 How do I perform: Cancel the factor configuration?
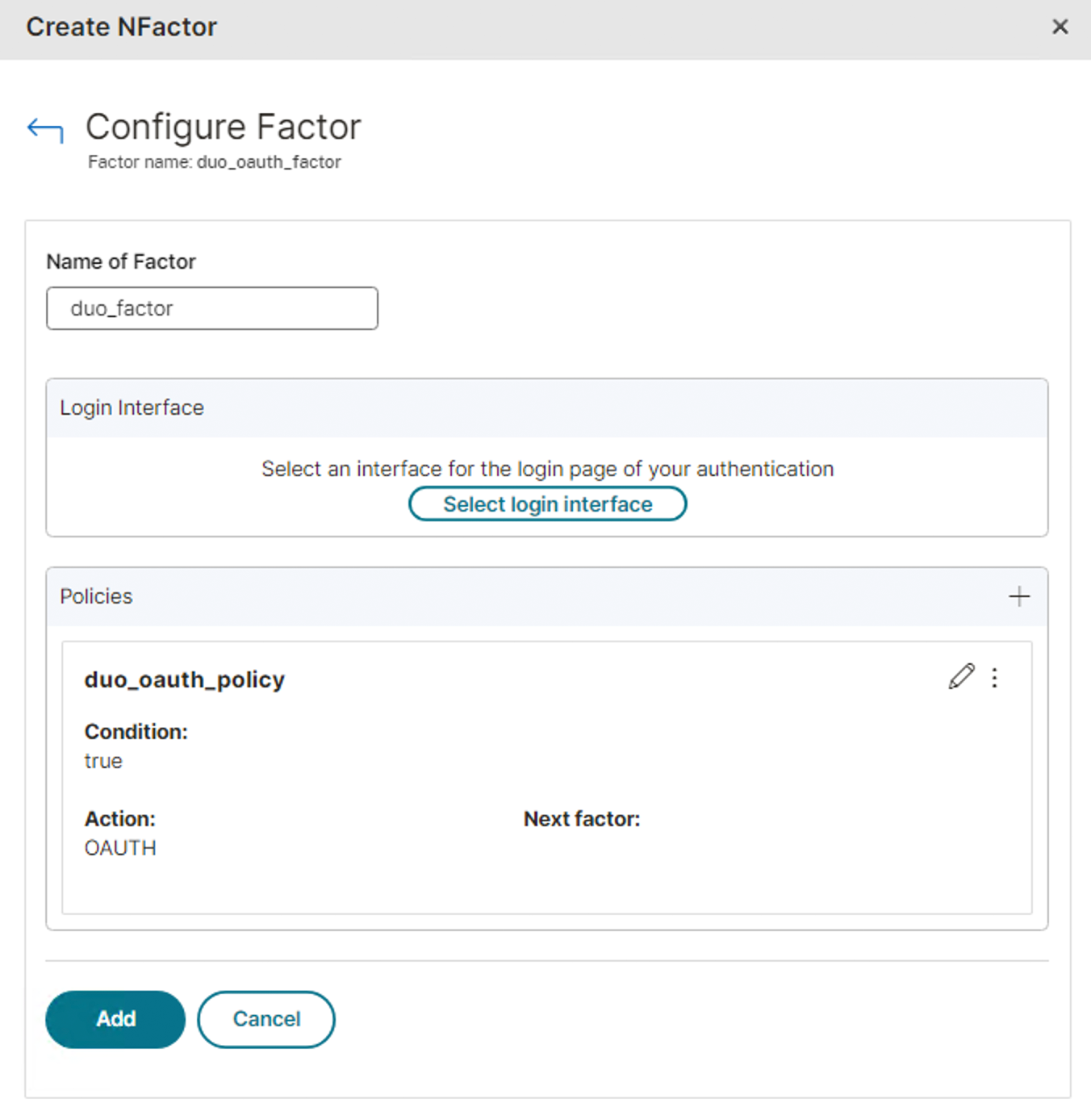click(x=266, y=1019)
